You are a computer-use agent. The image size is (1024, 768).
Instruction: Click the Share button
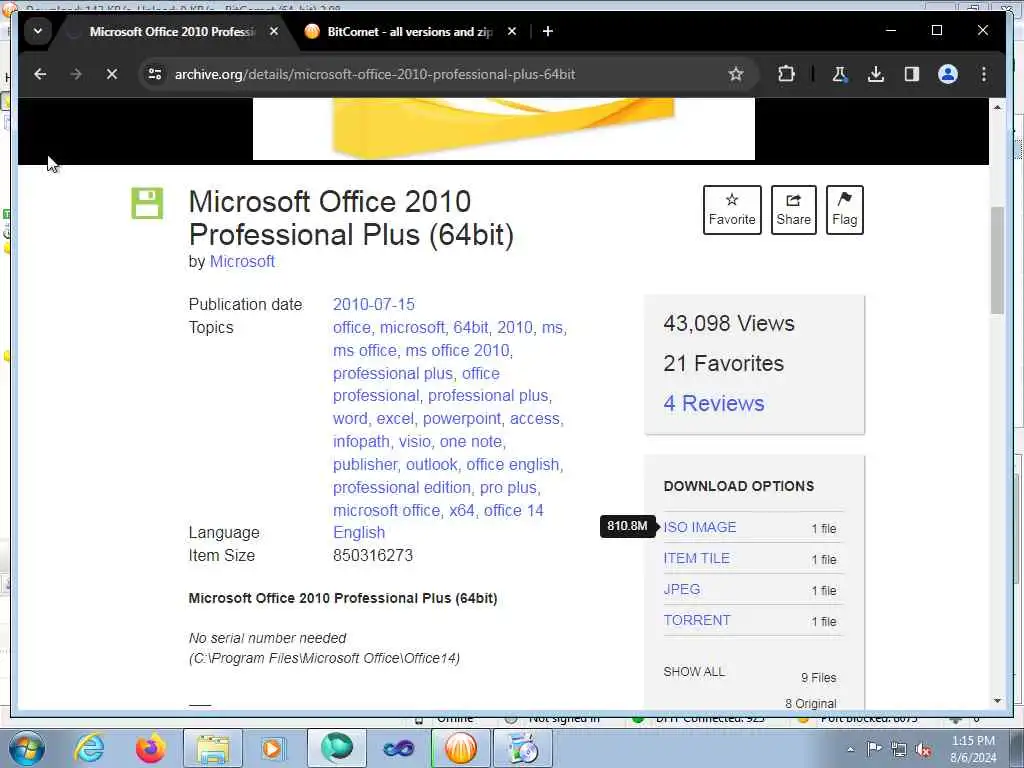click(x=793, y=210)
